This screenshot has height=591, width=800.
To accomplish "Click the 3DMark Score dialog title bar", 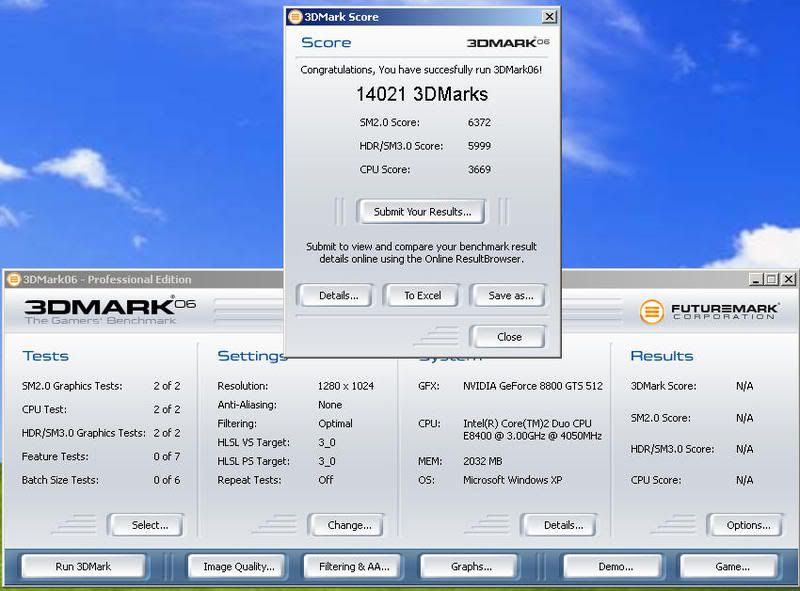I will [x=422, y=17].
